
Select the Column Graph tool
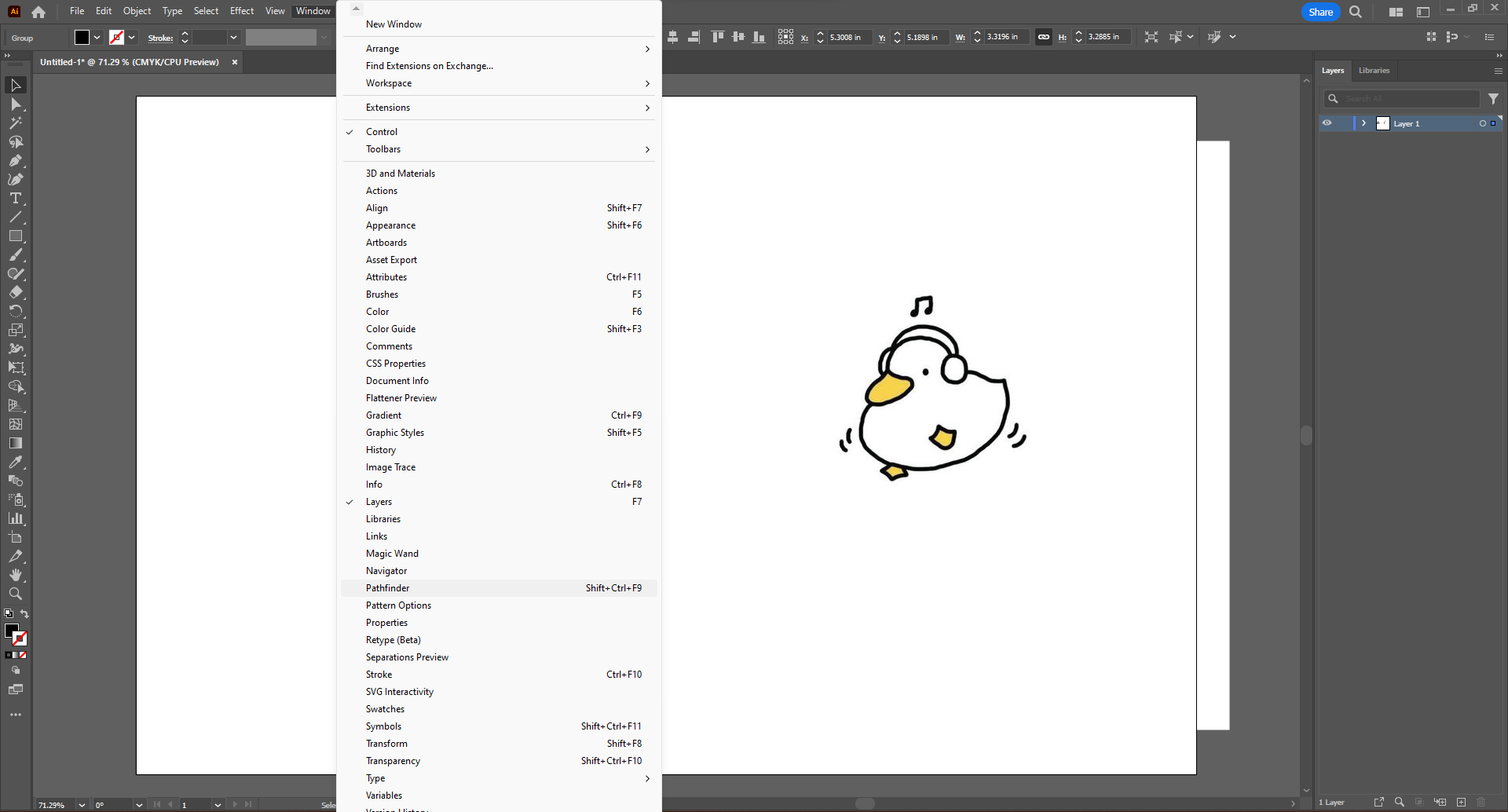click(16, 518)
